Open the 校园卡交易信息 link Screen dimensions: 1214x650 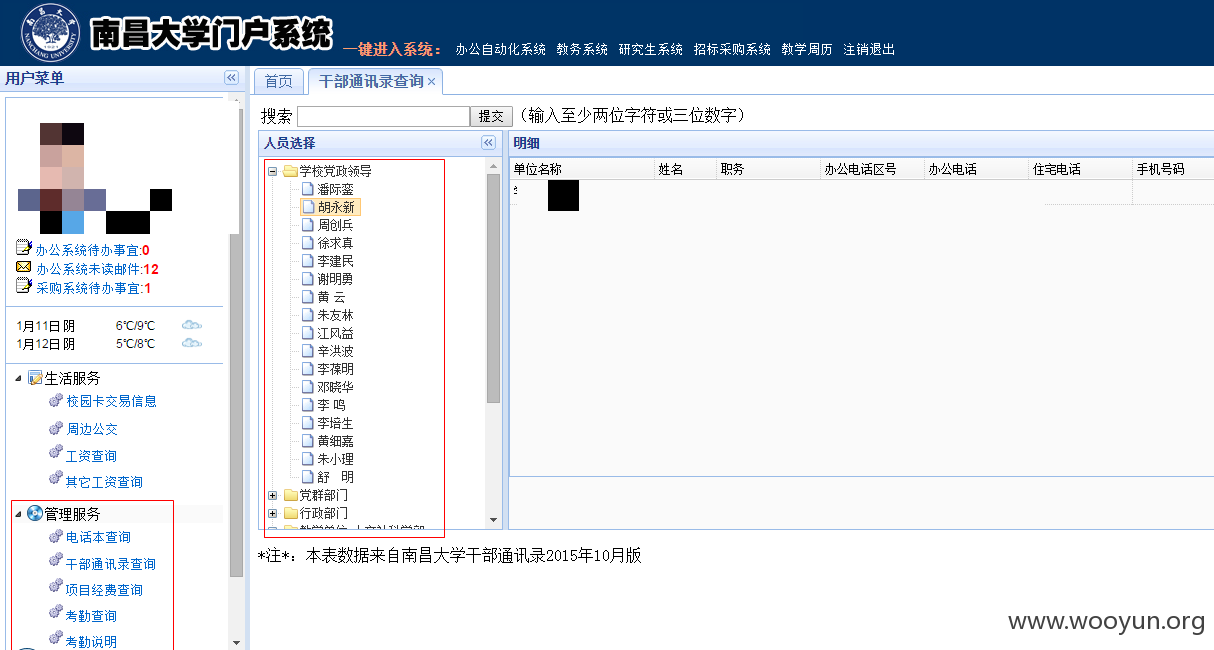(111, 401)
